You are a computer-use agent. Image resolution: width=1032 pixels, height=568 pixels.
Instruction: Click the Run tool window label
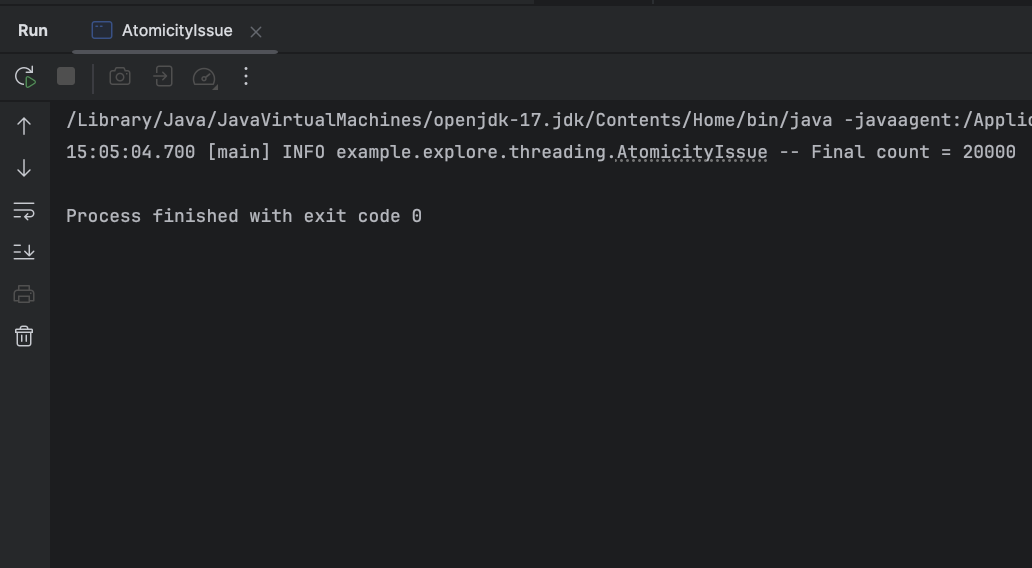(33, 31)
